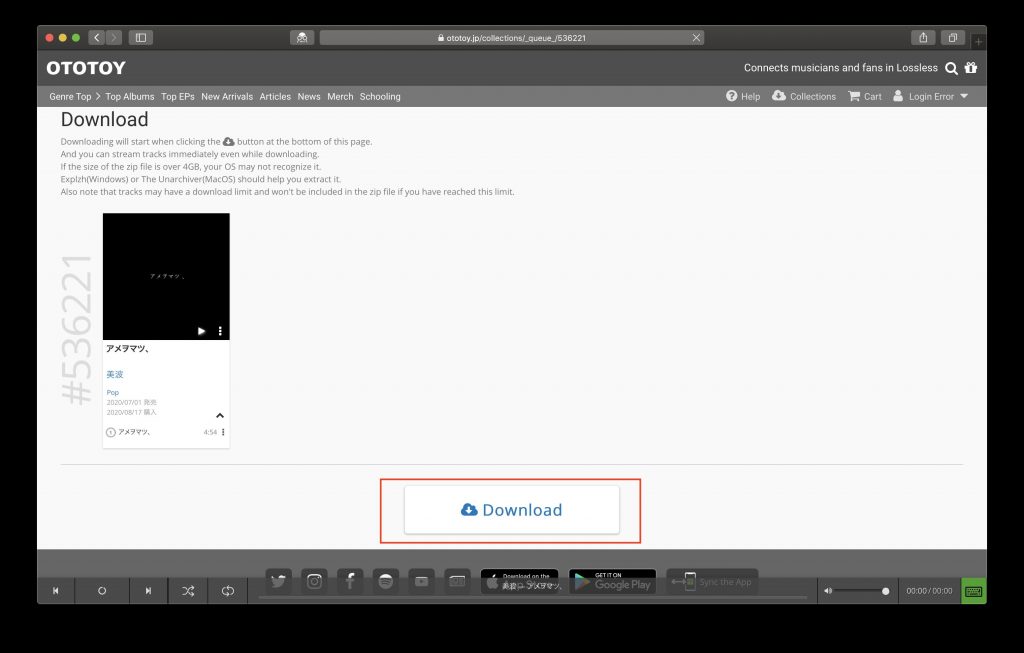Toggle repeat playback mode
Screen dimensions: 1024x653
(x=228, y=590)
